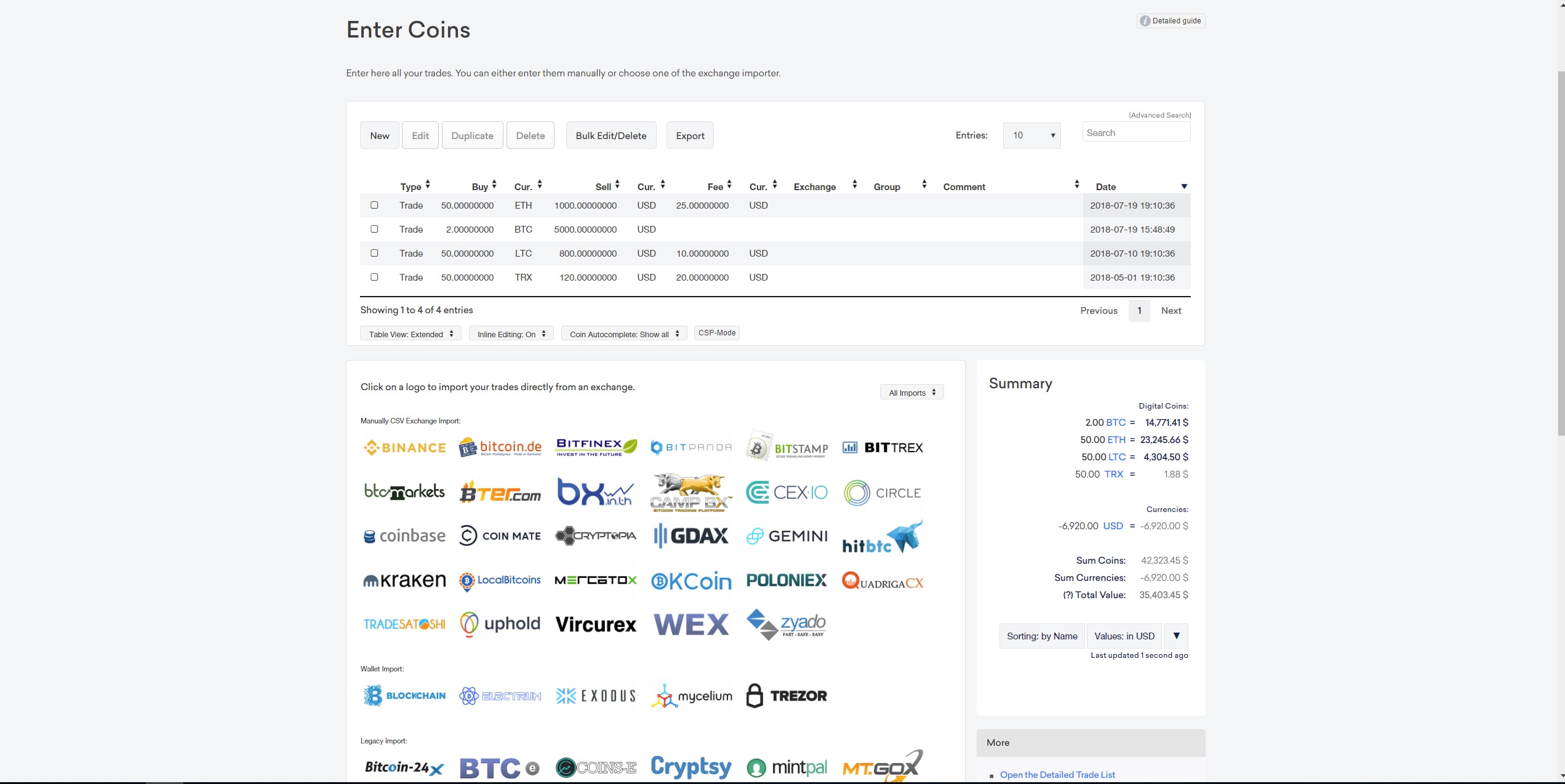Go to the Next page
The width and height of the screenshot is (1565, 784).
(x=1171, y=310)
